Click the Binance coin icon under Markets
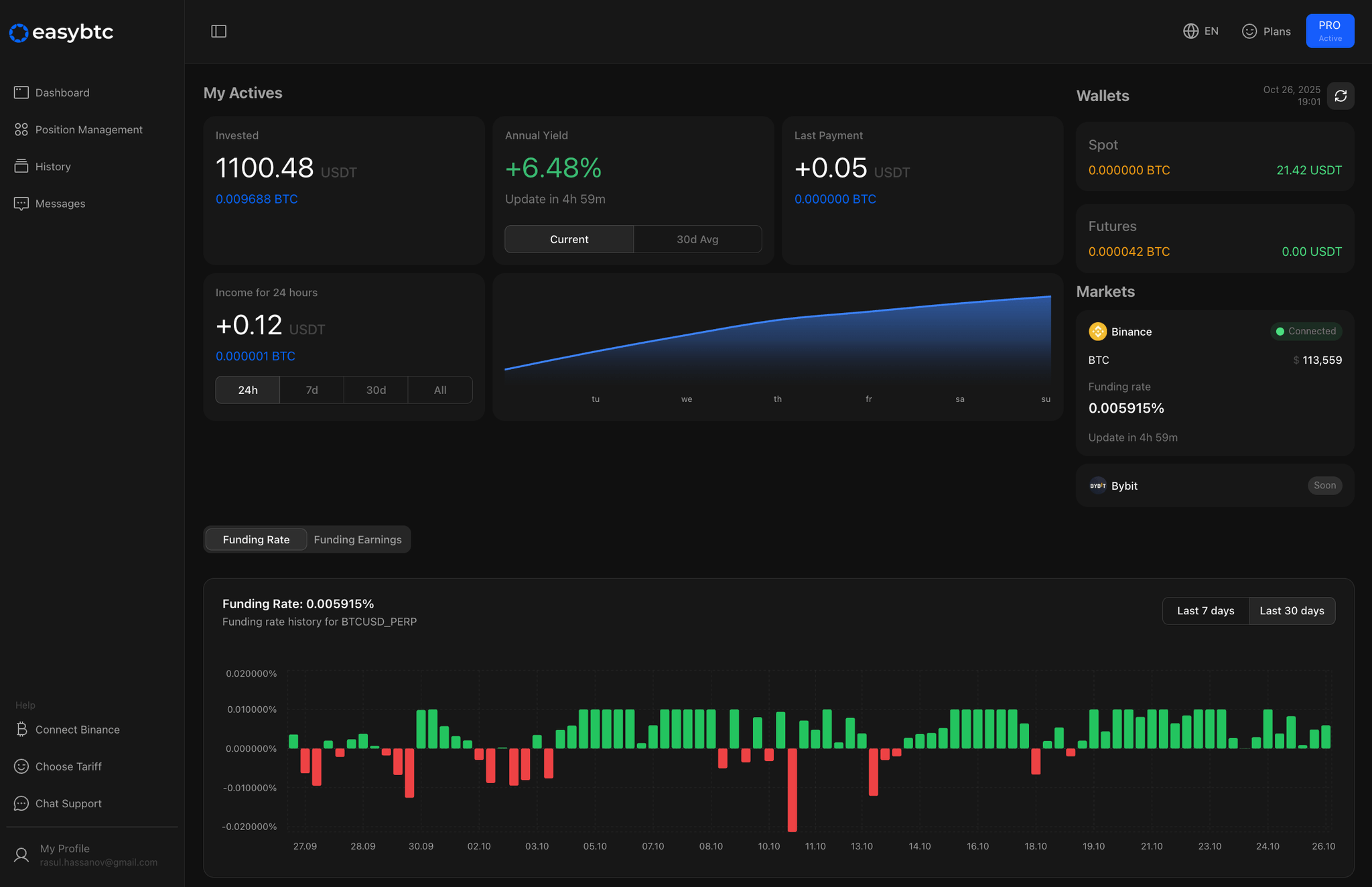Viewport: 1372px width, 887px height. click(x=1097, y=331)
